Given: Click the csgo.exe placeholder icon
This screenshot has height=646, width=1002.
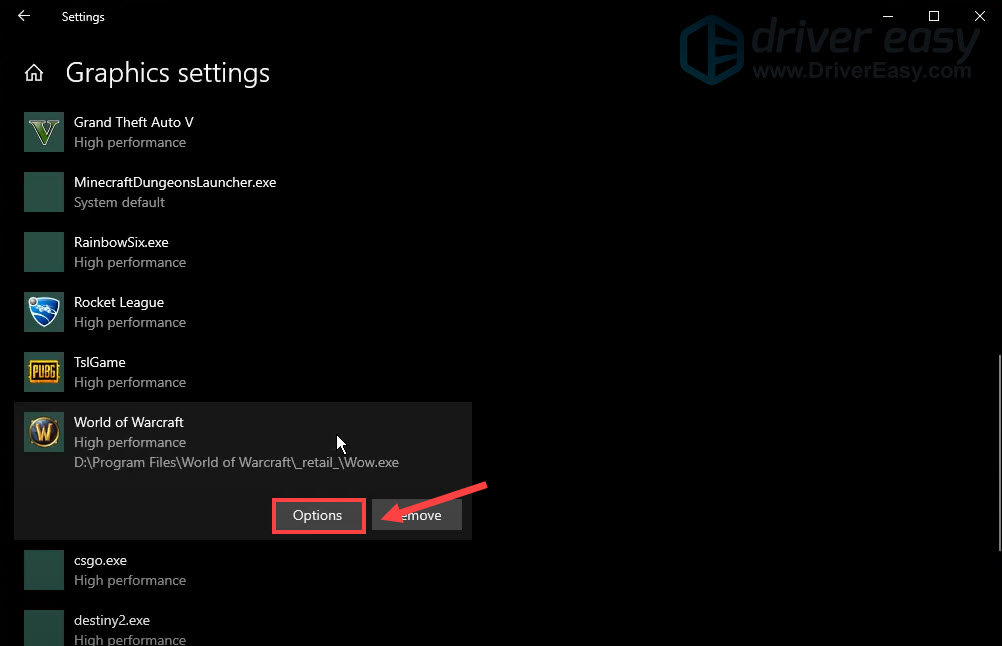Looking at the screenshot, I should (43, 570).
